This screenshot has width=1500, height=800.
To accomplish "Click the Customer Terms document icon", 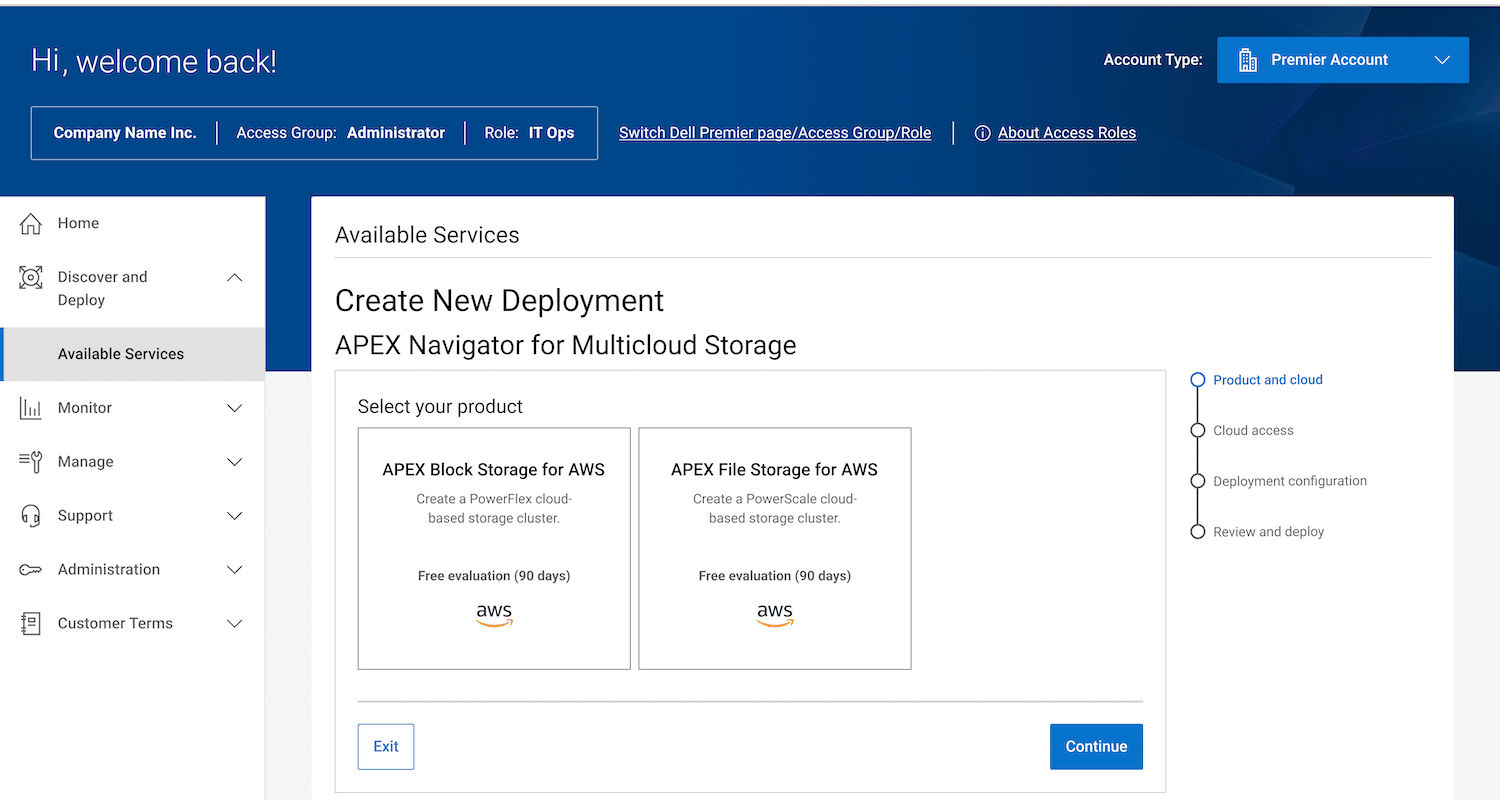I will 31,624.
